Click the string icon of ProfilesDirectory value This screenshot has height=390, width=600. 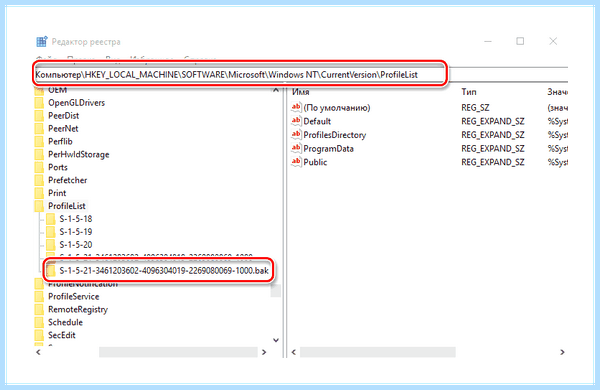coord(296,135)
